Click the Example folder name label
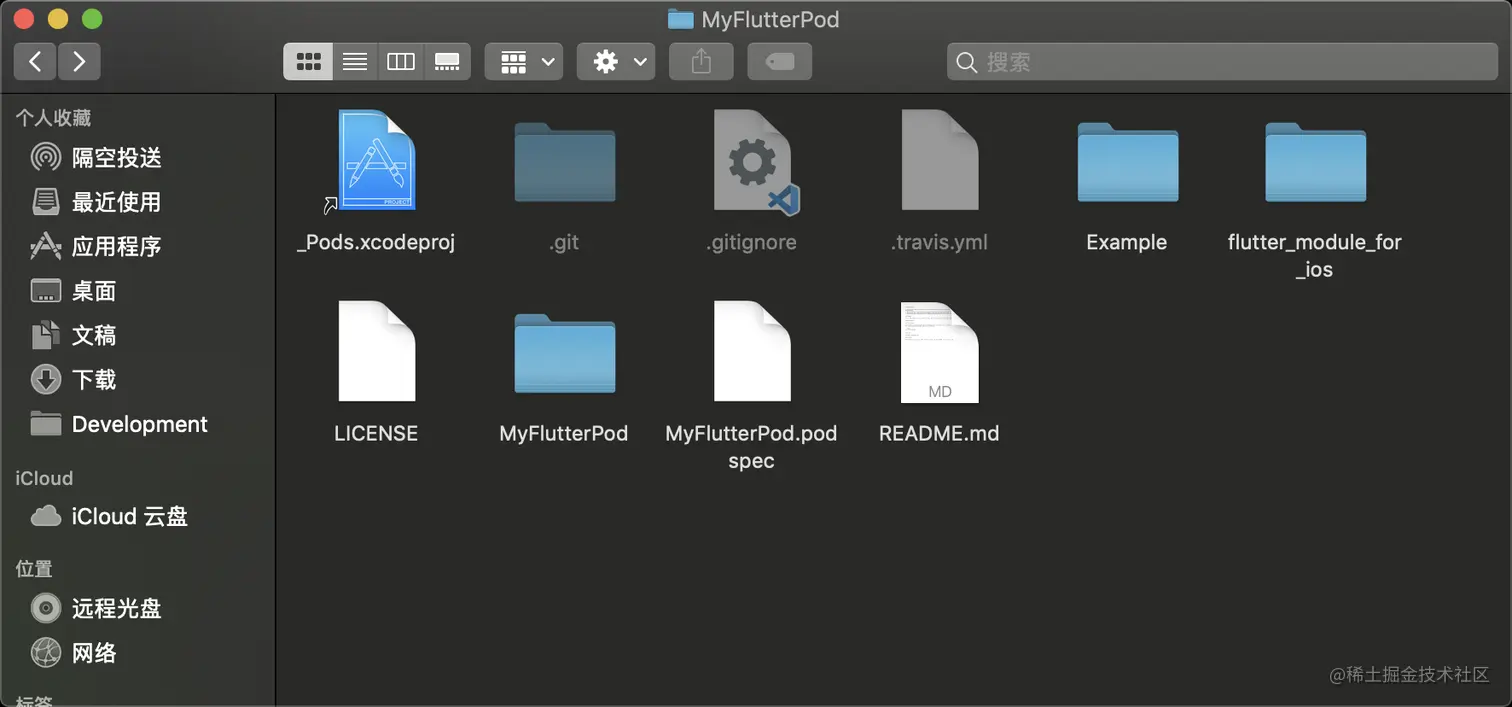 click(1127, 242)
